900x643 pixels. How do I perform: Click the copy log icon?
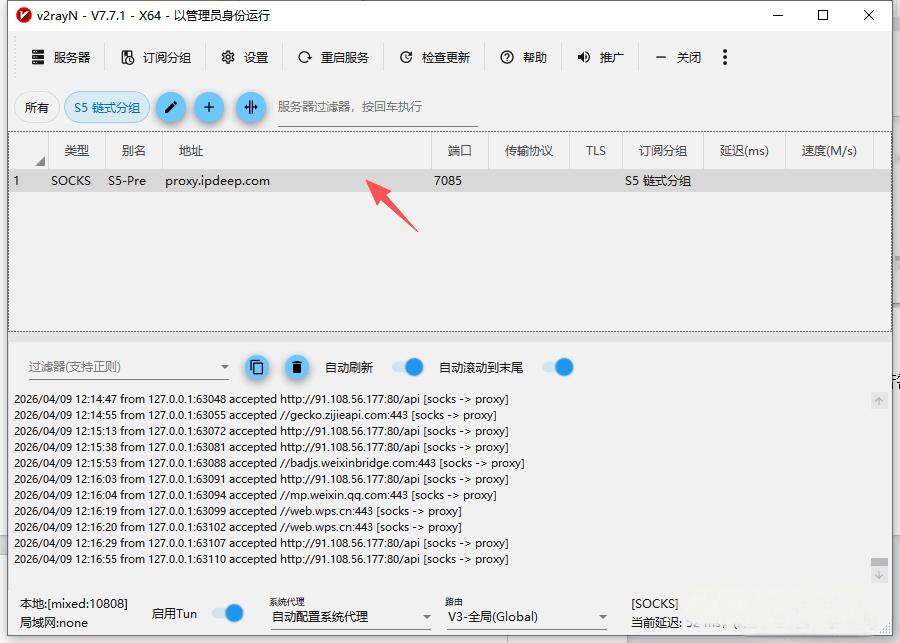(256, 367)
